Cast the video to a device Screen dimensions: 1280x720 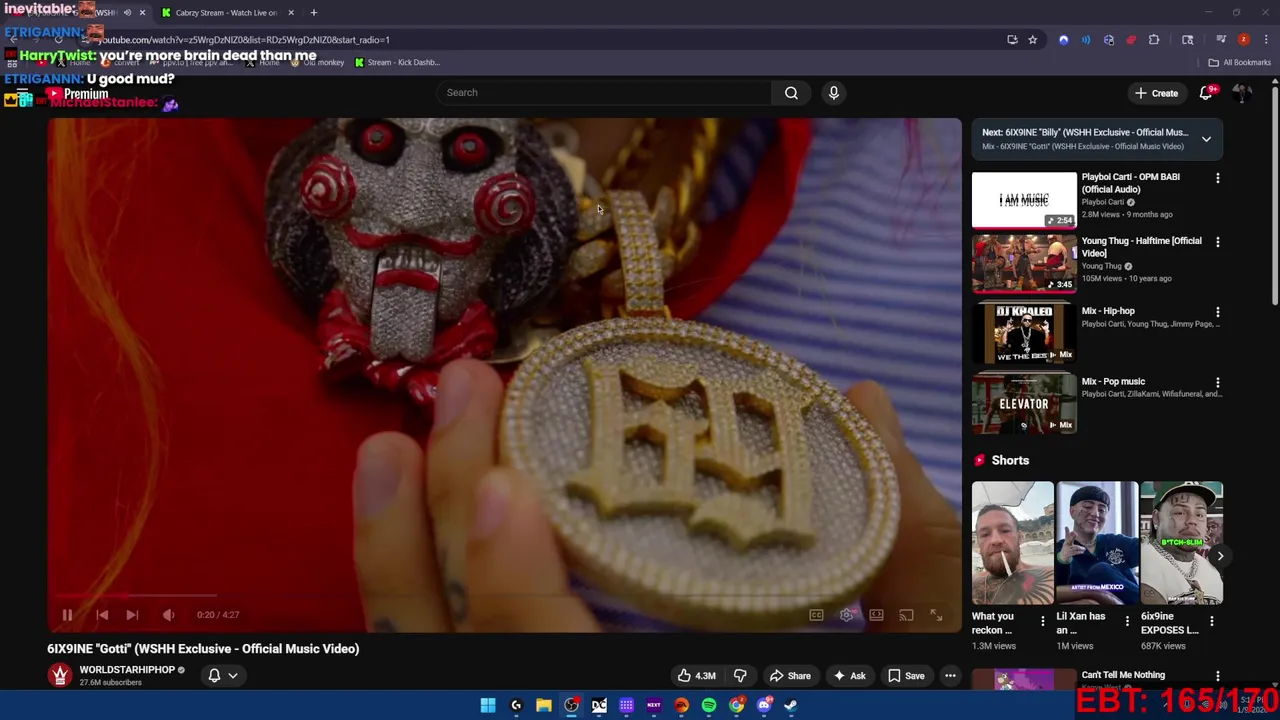(906, 615)
